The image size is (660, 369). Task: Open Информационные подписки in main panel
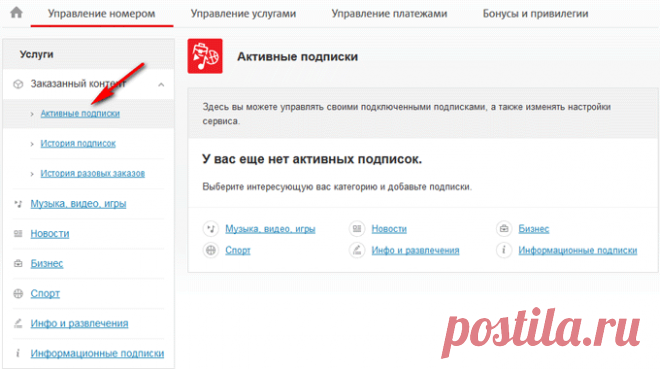coord(578,250)
